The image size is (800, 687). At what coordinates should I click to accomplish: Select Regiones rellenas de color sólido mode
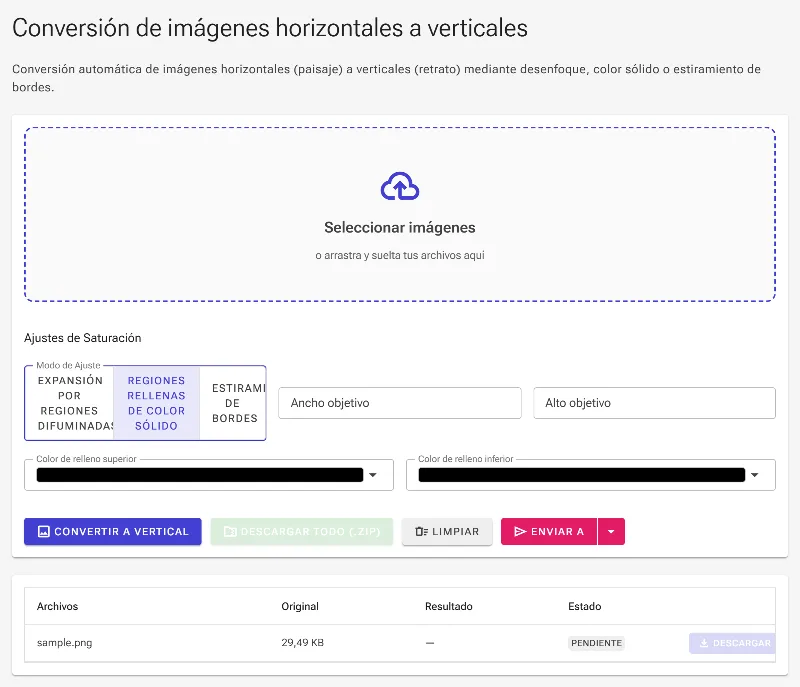point(156,403)
